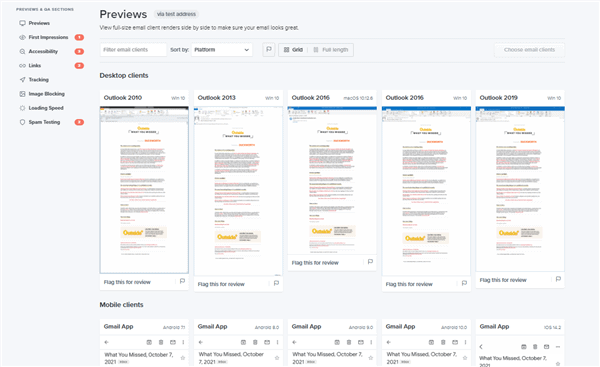The width and height of the screenshot is (600, 367).
Task: Click the Outlook 2013 card title
Action: click(x=217, y=98)
